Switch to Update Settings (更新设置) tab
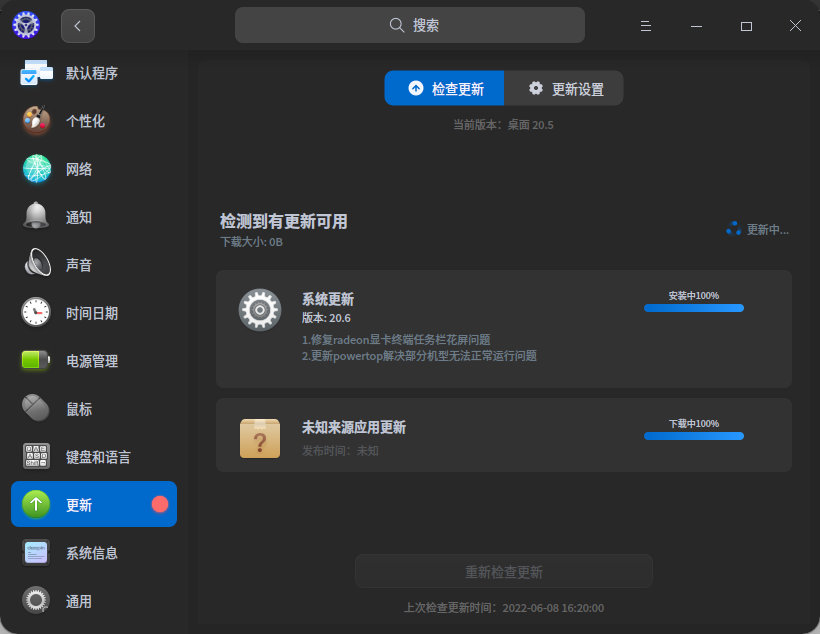This screenshot has width=820, height=634. click(564, 88)
